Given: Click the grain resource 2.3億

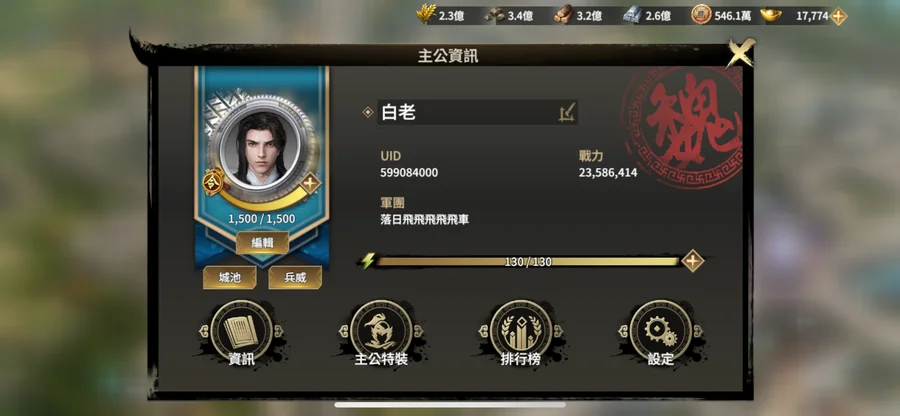Looking at the screenshot, I should [x=440, y=15].
